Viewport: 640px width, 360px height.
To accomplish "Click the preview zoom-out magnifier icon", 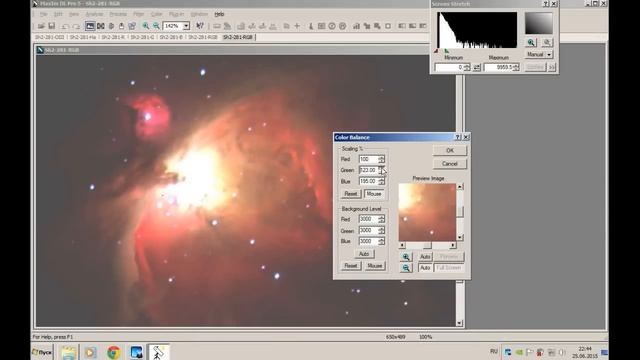I will pyautogui.click(x=406, y=268).
